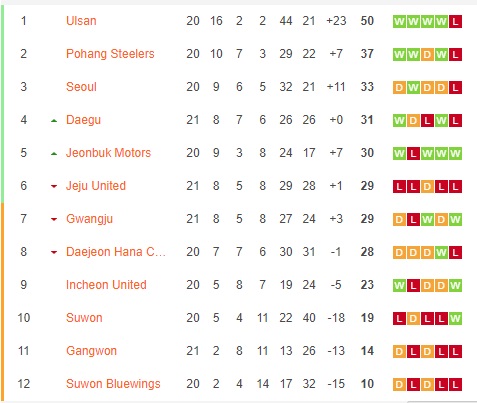Click the red down arrow beside Daejeon Hana
Screen dimensions: 477x403
(x=54, y=253)
